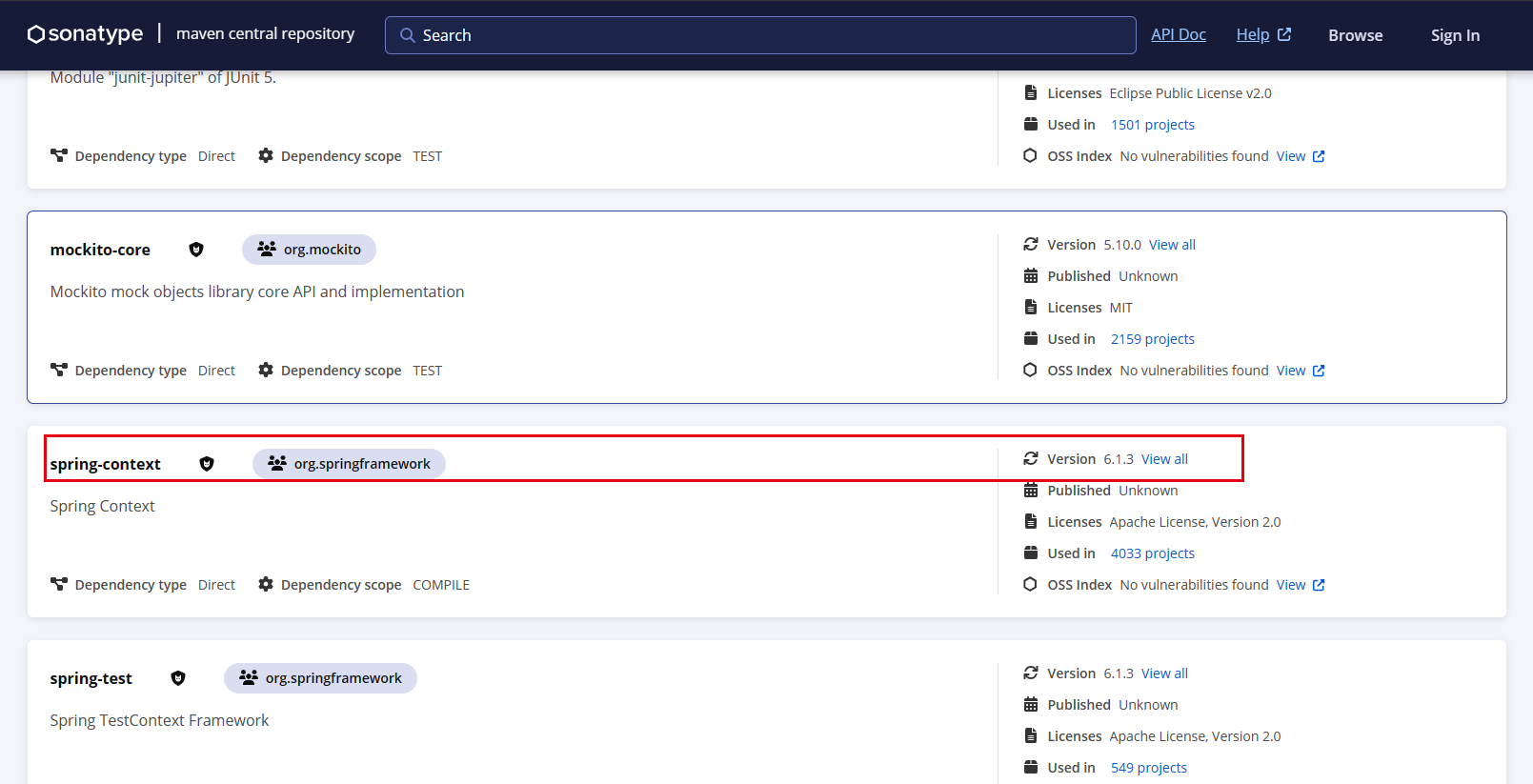The width and height of the screenshot is (1533, 784).
Task: Click the Licenses document icon for spring-test
Action: coord(1031,735)
